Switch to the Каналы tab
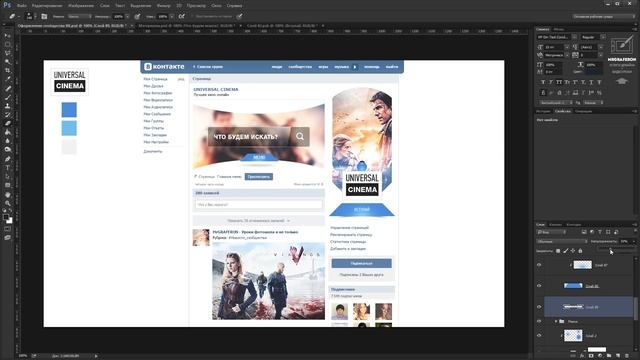 pos(555,224)
